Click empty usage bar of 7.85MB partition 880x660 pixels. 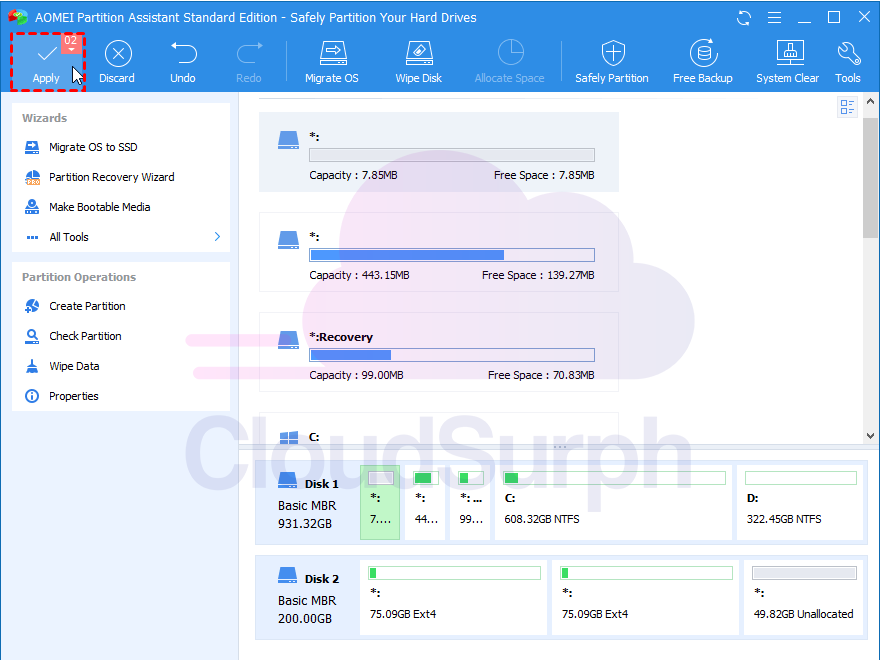tap(452, 155)
